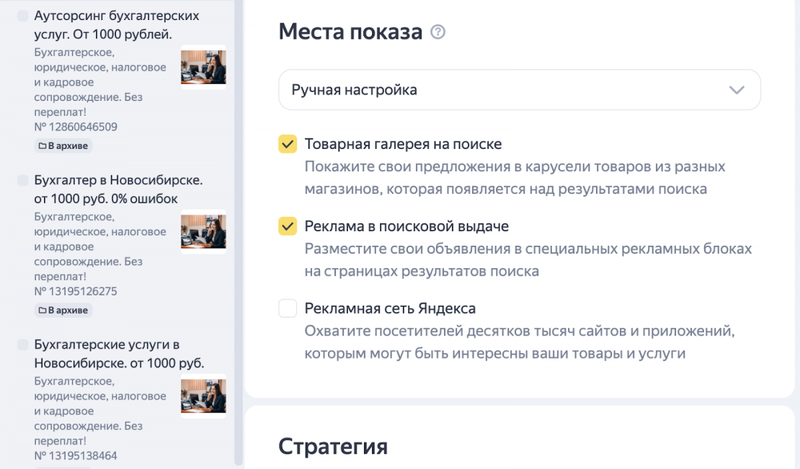Open ad title Бухгалтерские услуги в Новосибирске
The image size is (800, 469).
point(119,354)
